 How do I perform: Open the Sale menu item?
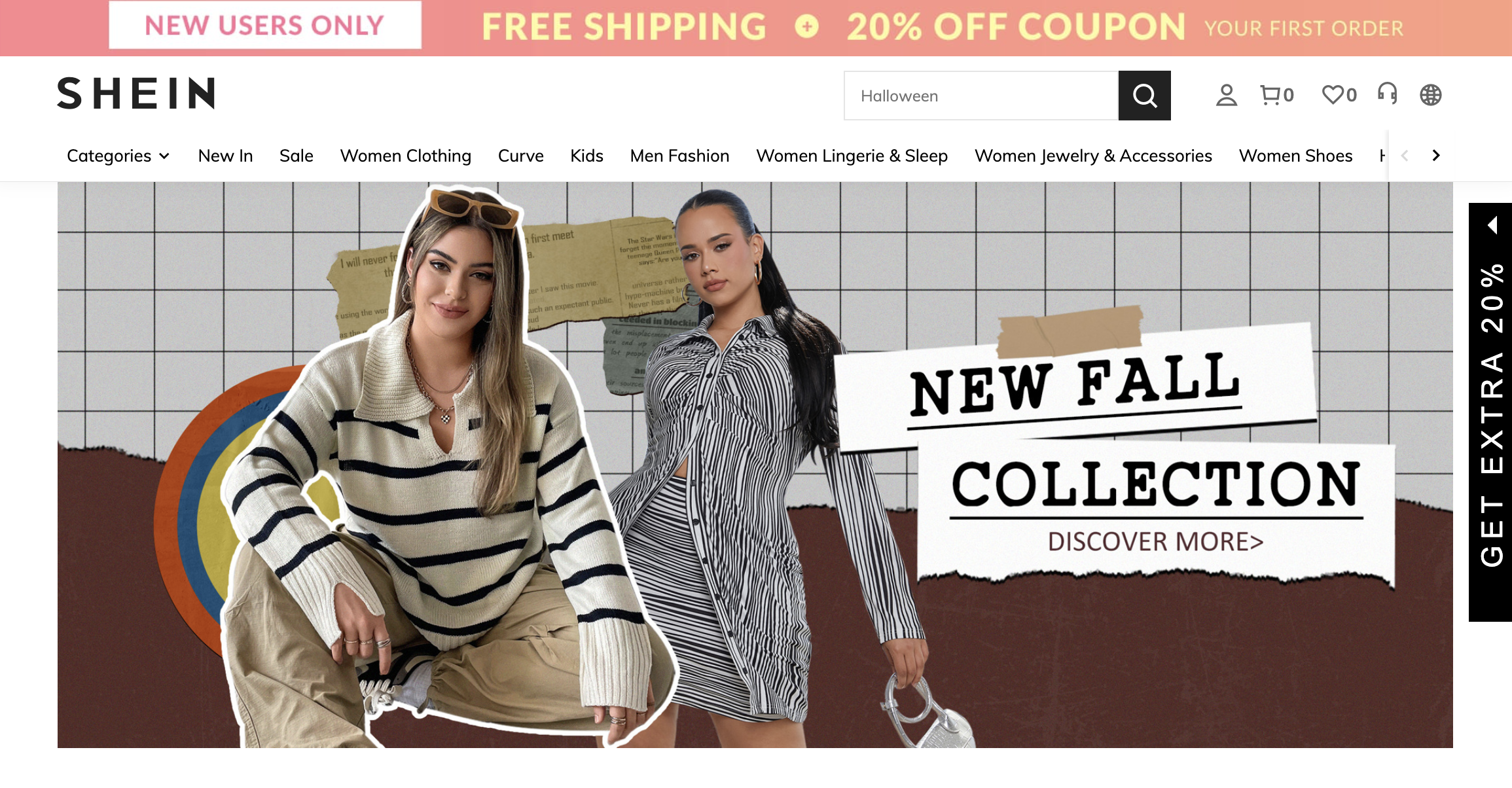tap(297, 156)
